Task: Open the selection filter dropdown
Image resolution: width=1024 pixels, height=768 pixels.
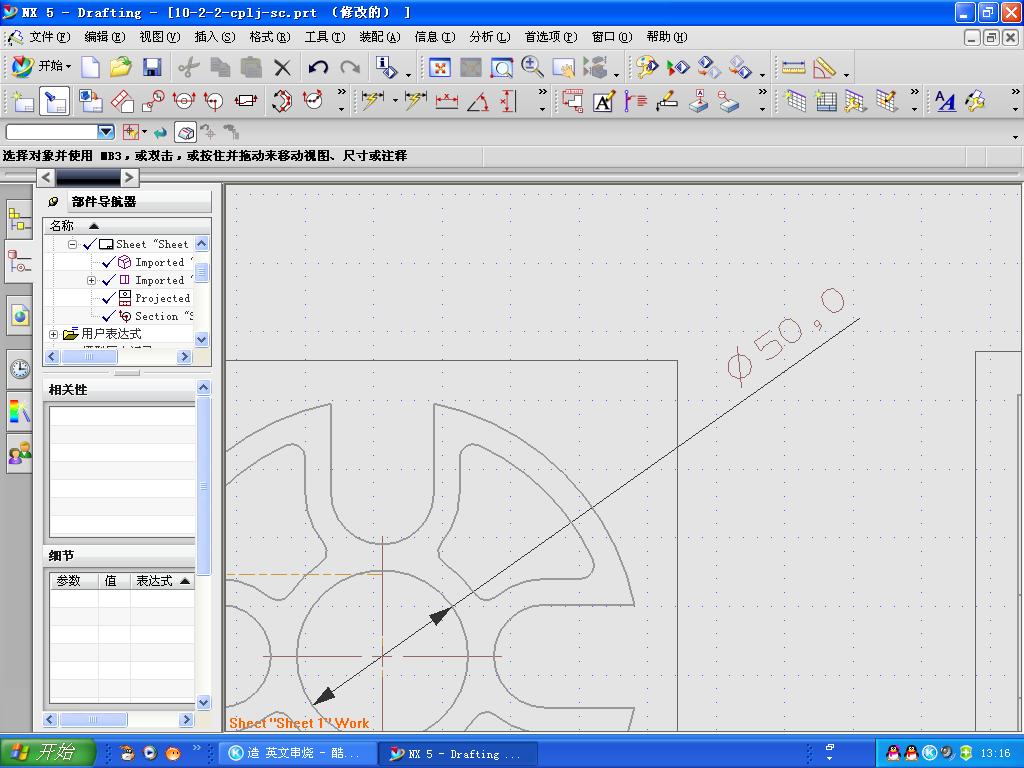Action: [x=105, y=132]
